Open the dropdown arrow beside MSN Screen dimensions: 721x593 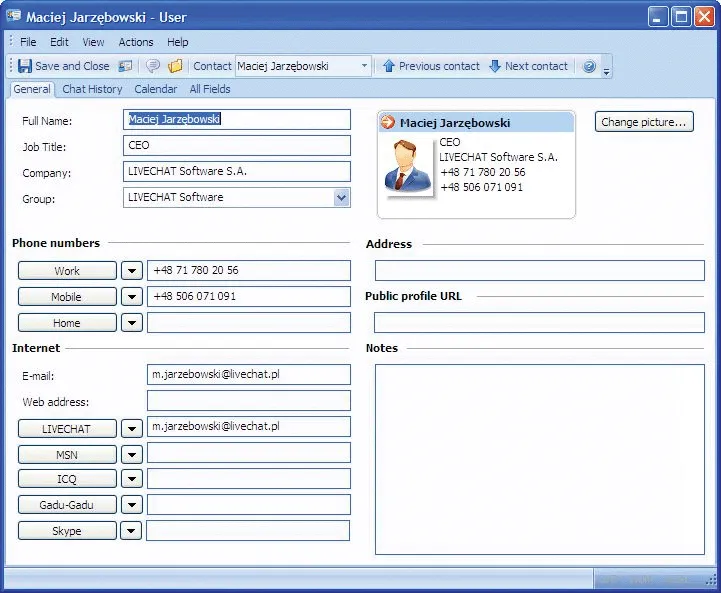click(x=132, y=455)
